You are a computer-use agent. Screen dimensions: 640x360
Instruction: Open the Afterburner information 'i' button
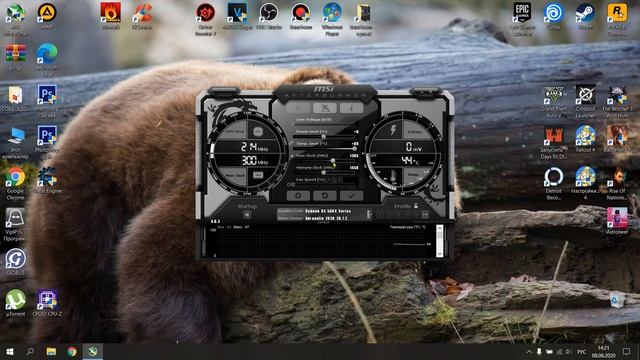(351, 108)
